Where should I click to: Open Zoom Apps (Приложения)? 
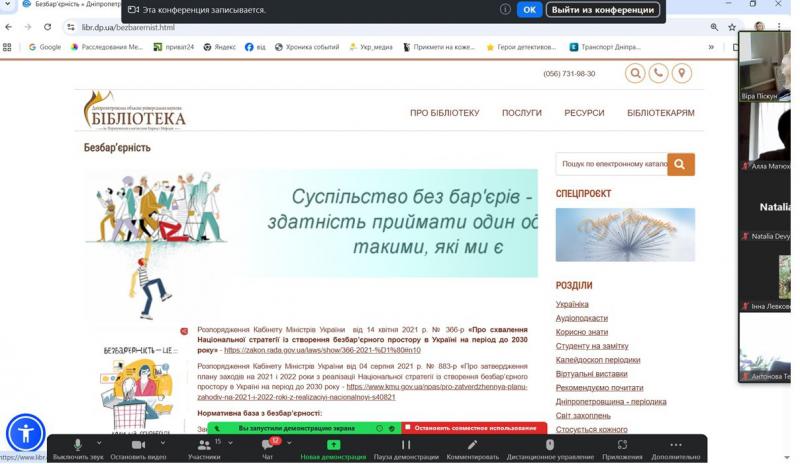coord(622,445)
